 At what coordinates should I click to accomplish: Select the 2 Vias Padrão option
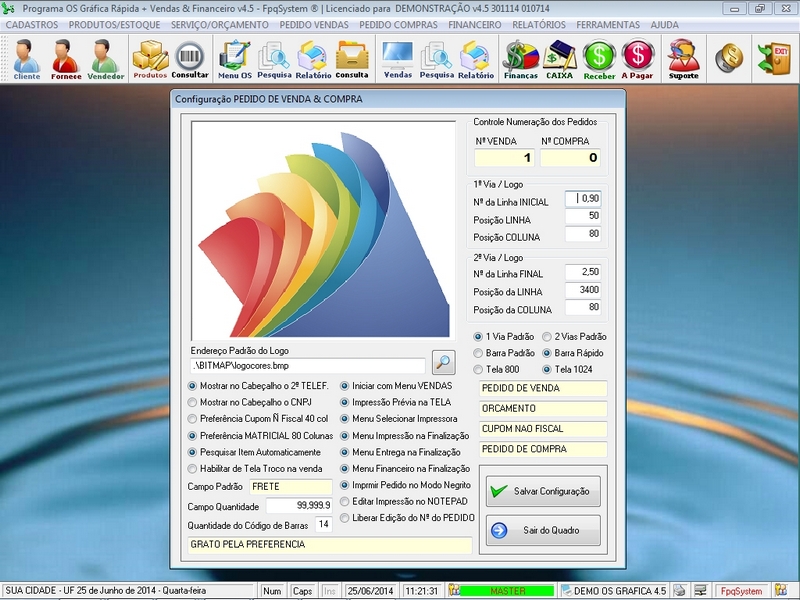(547, 337)
